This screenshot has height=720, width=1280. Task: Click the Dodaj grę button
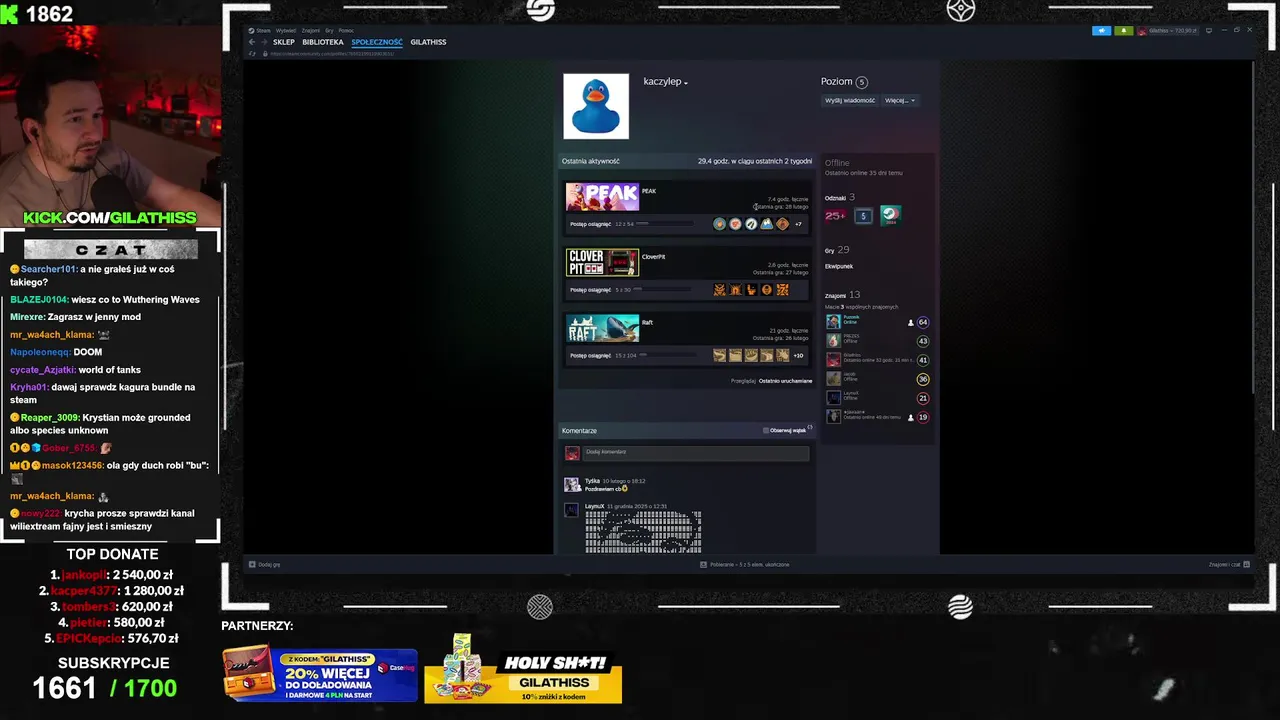pyautogui.click(x=265, y=565)
